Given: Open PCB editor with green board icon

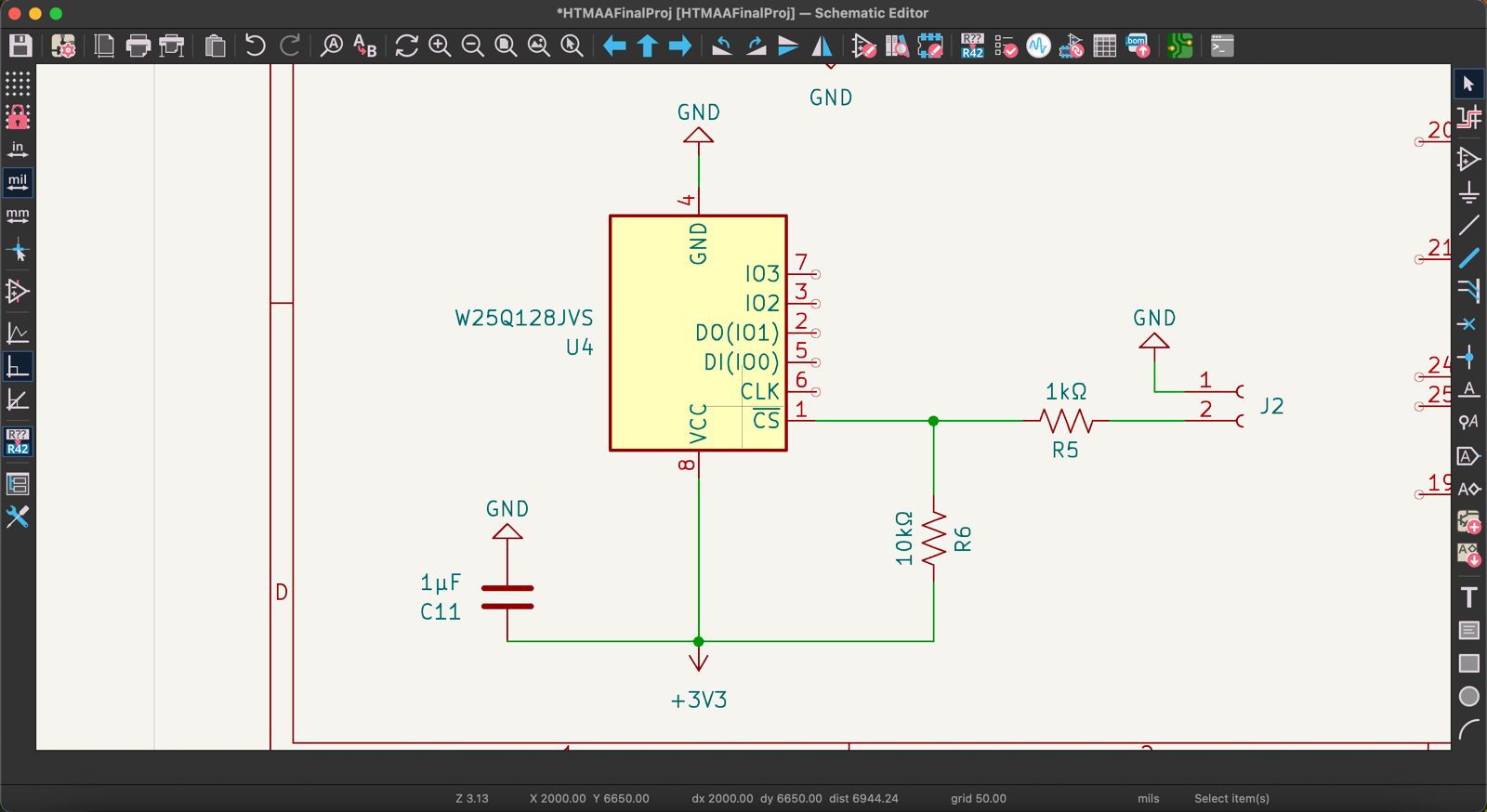Looking at the screenshot, I should pyautogui.click(x=1179, y=46).
